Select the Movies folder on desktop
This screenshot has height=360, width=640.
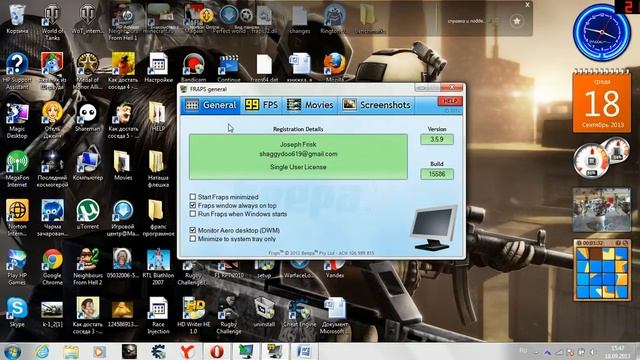point(123,166)
